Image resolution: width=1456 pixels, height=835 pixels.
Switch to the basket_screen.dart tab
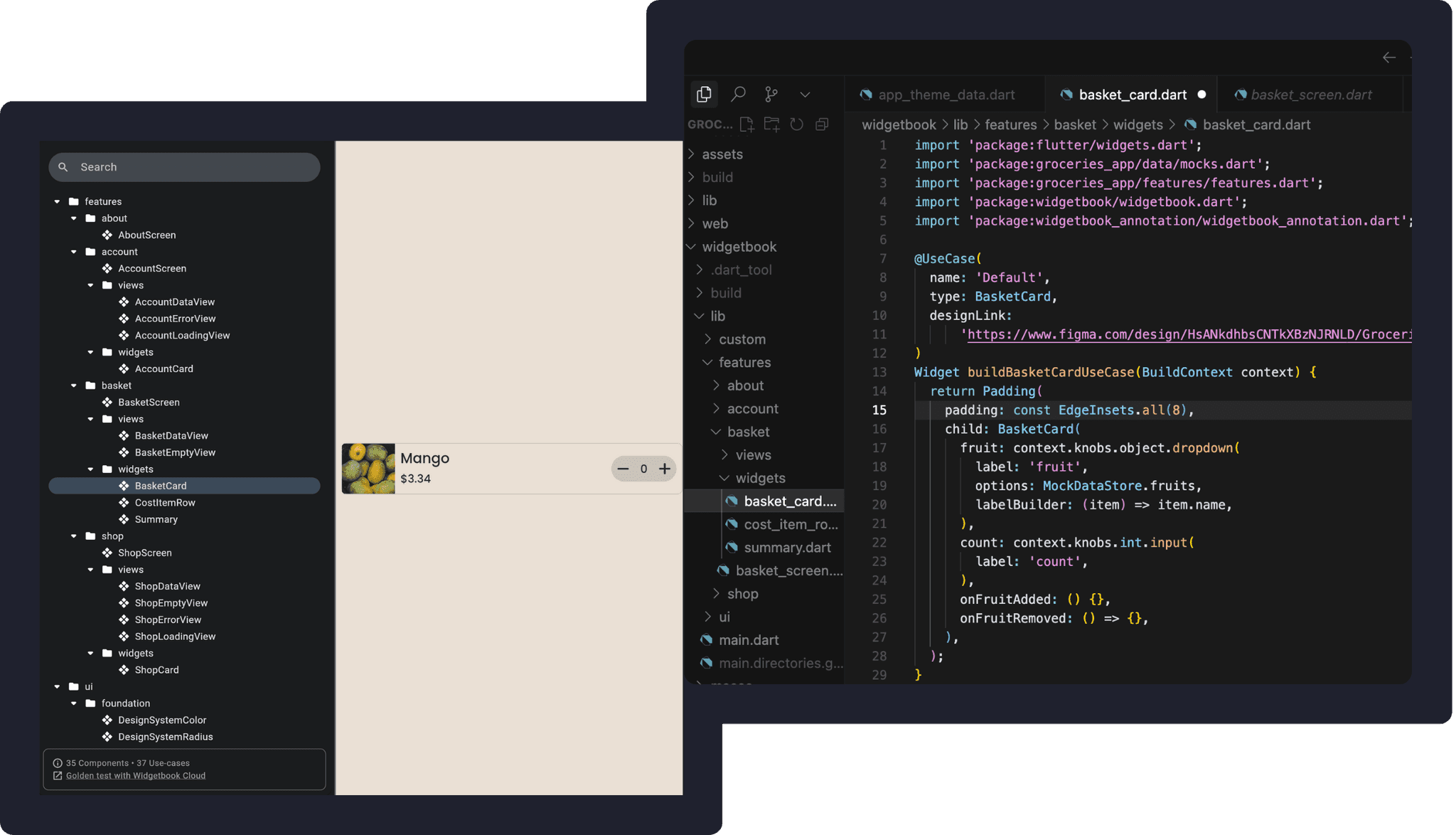(1311, 94)
